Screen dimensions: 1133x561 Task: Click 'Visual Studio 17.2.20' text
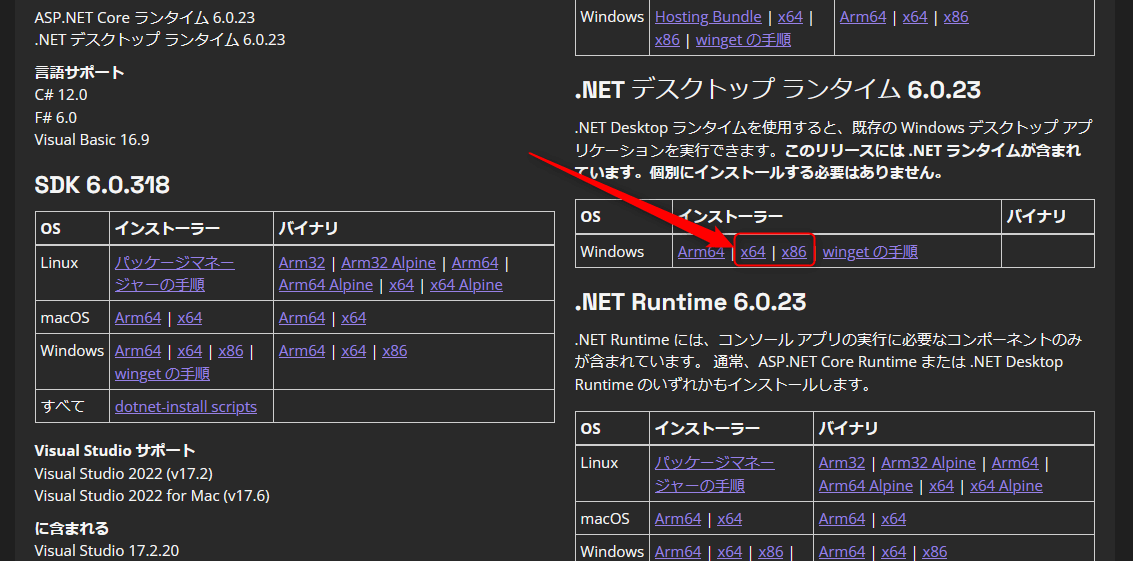pos(106,550)
